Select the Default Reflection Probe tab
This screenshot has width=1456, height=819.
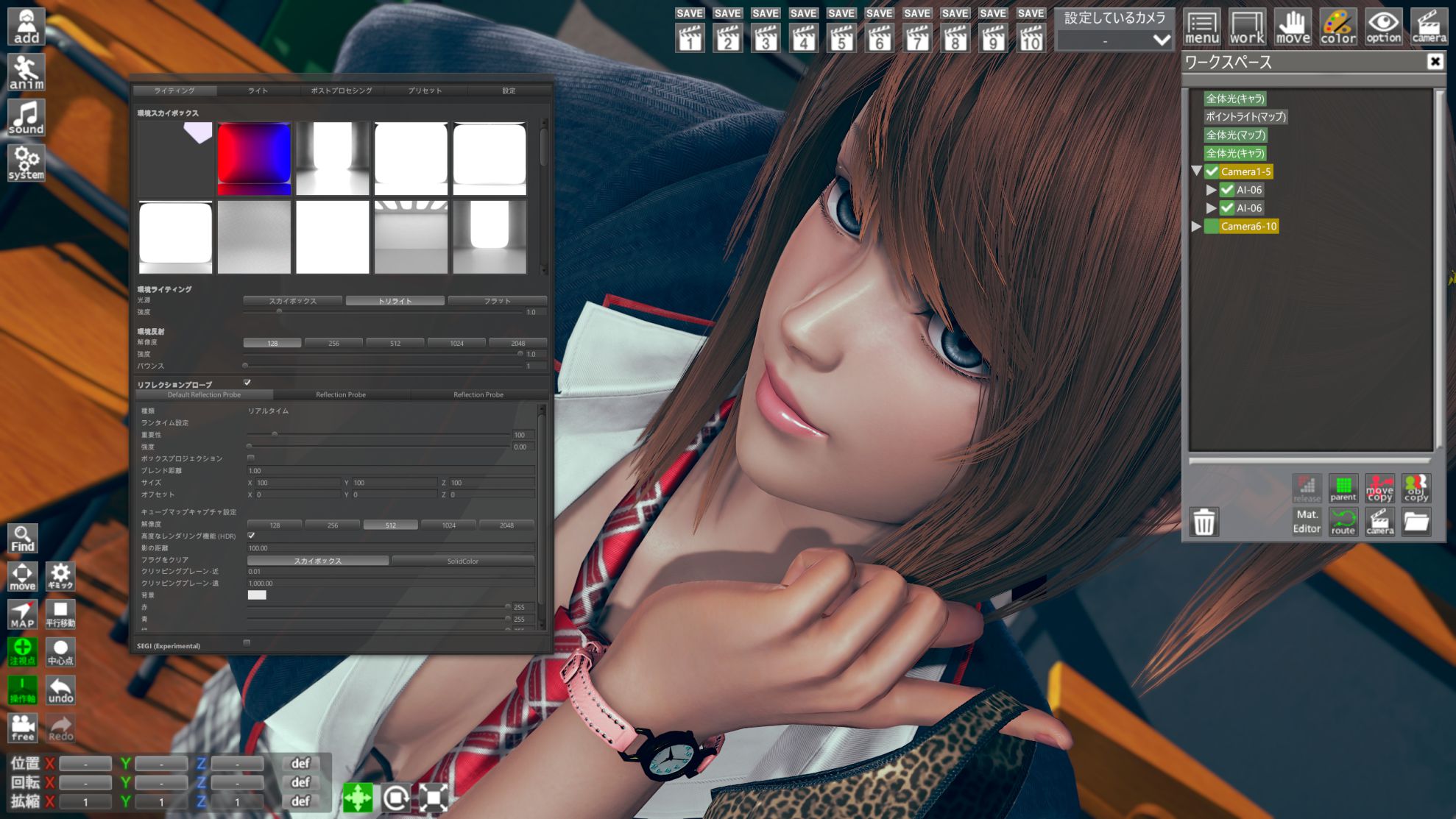click(204, 395)
